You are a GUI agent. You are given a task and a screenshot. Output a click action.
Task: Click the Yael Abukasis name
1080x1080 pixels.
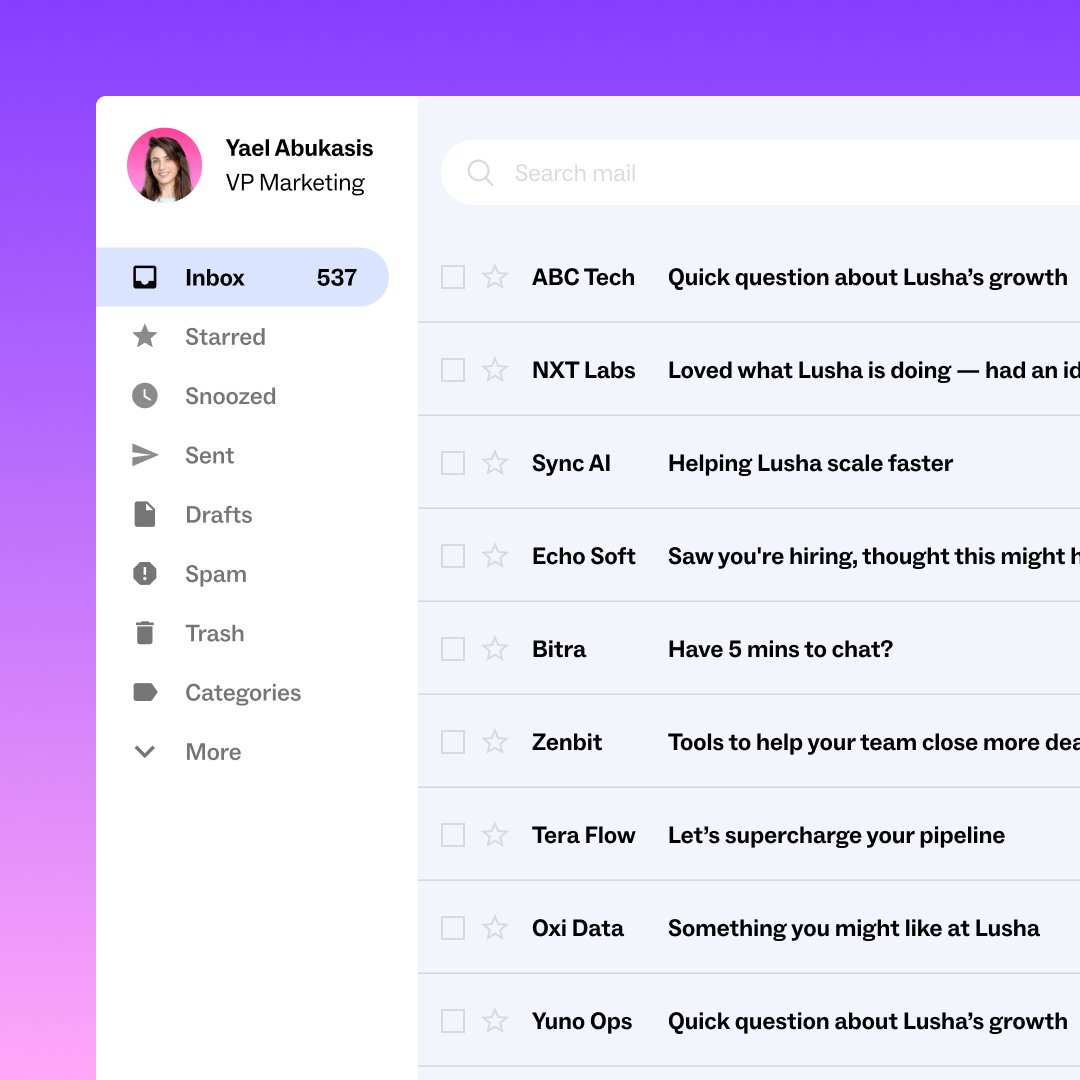(x=299, y=147)
